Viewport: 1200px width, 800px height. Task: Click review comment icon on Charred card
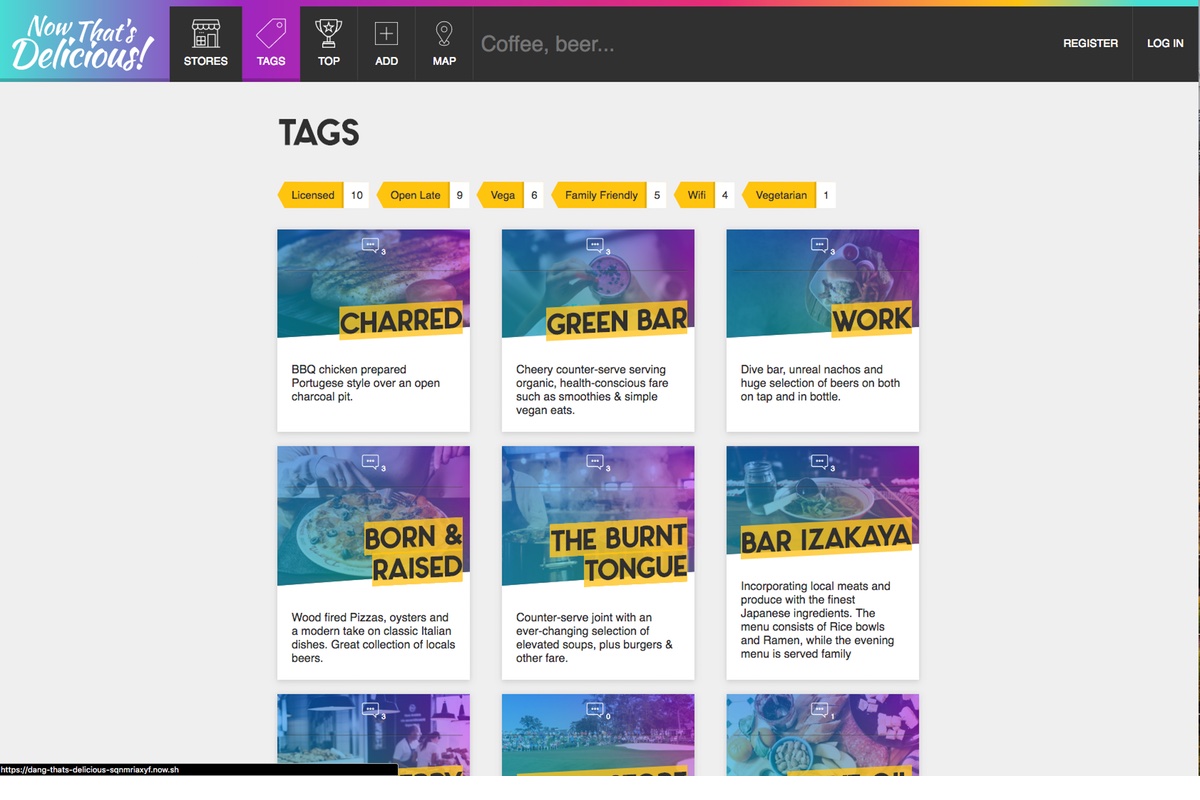371,245
